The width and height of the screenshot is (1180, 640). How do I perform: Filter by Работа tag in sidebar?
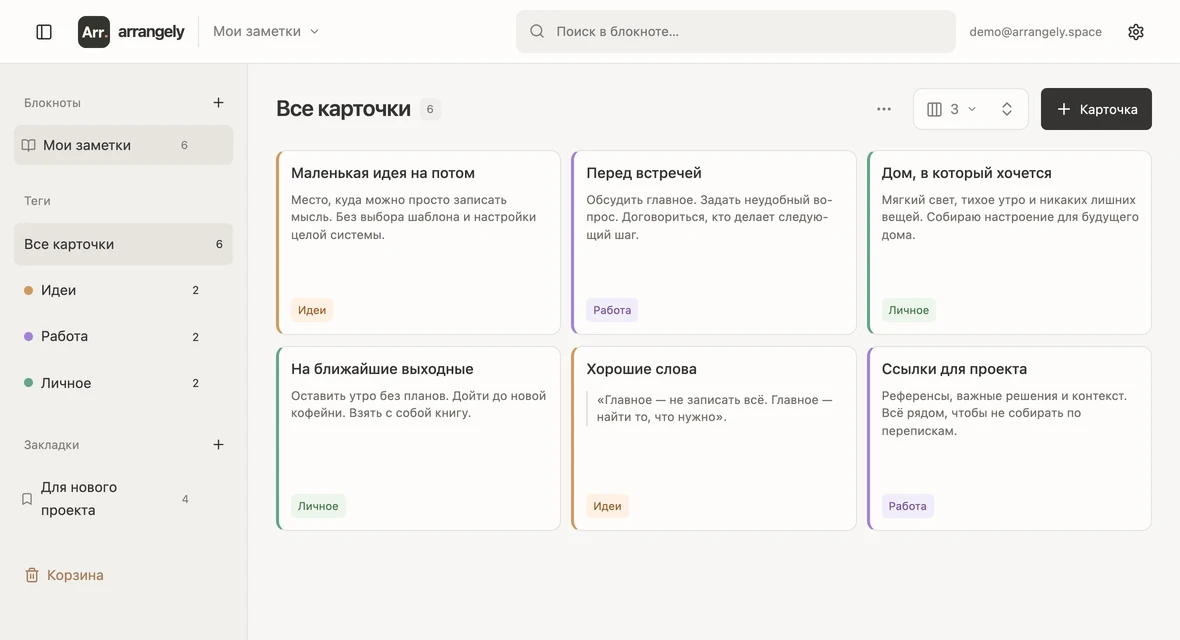[123, 337]
